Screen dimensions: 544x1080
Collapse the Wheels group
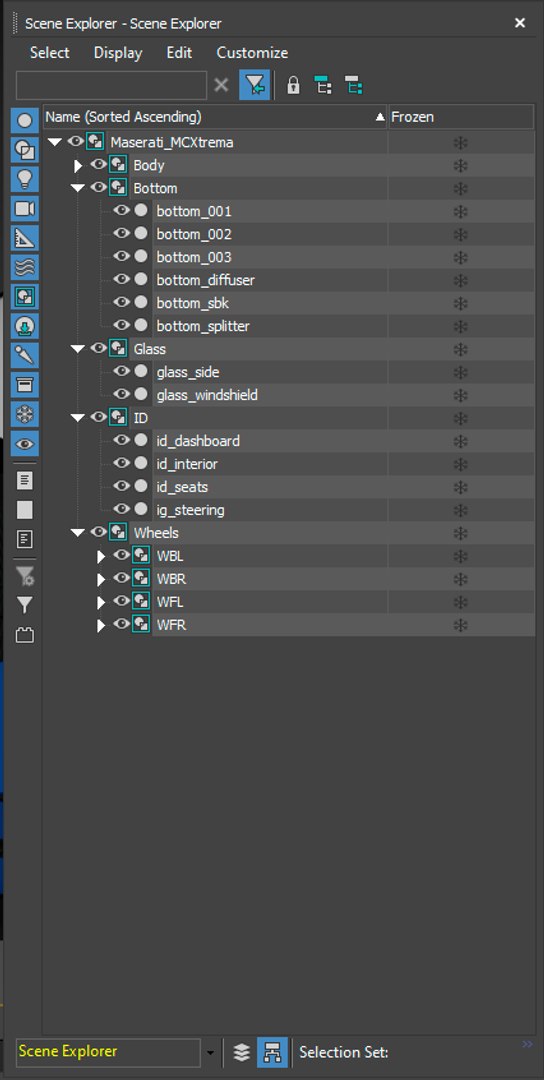click(78, 533)
